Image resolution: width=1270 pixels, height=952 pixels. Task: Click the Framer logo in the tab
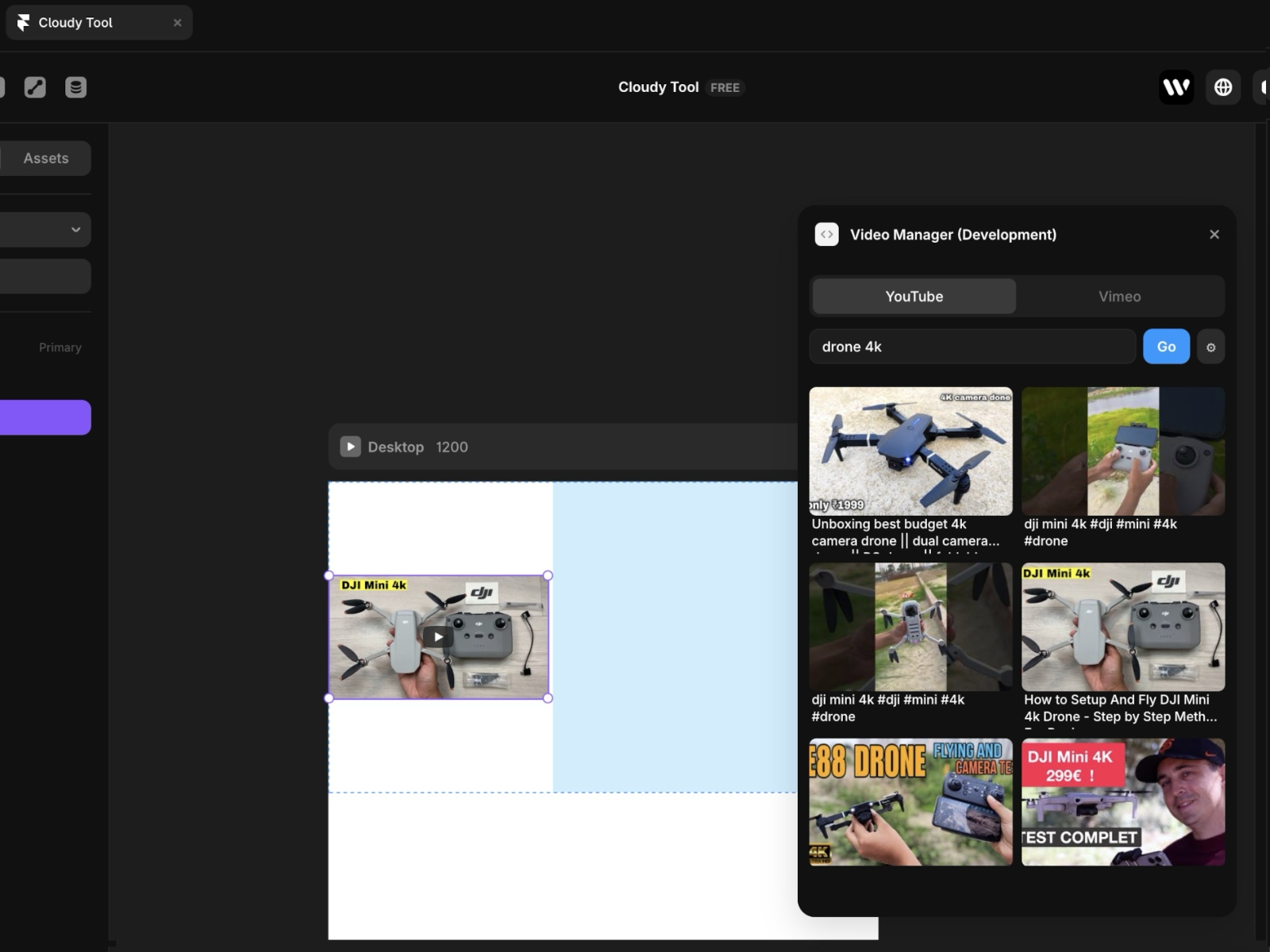pyautogui.click(x=23, y=22)
